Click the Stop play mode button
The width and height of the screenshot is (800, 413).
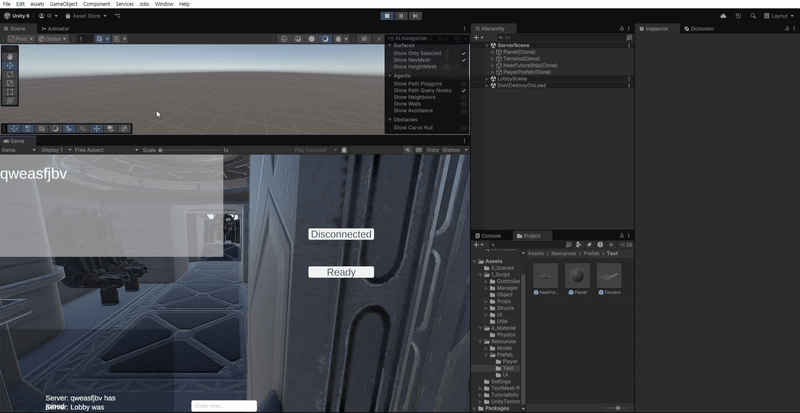point(387,16)
